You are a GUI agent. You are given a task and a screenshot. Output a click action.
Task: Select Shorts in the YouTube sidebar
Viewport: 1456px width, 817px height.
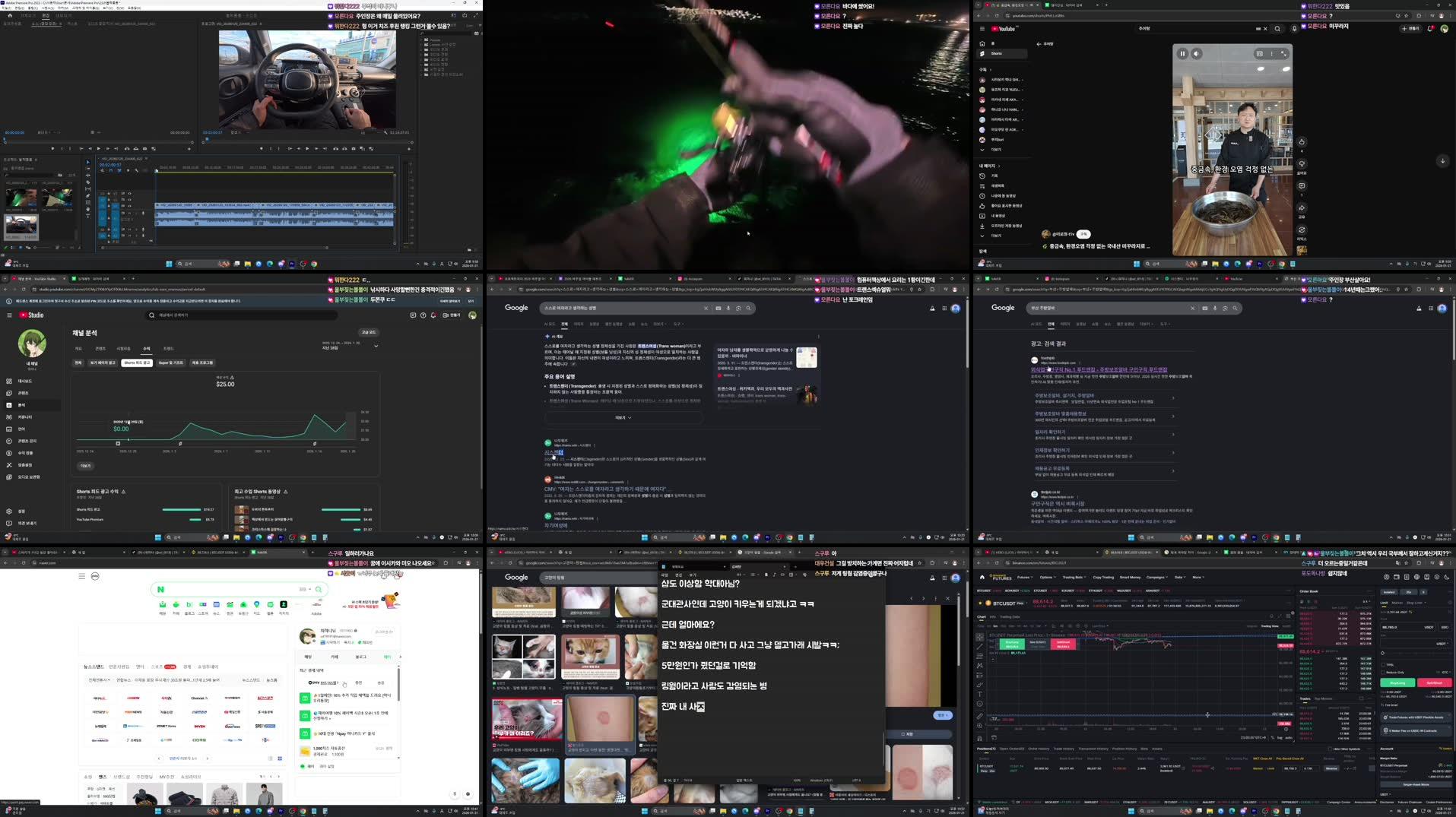(x=996, y=53)
